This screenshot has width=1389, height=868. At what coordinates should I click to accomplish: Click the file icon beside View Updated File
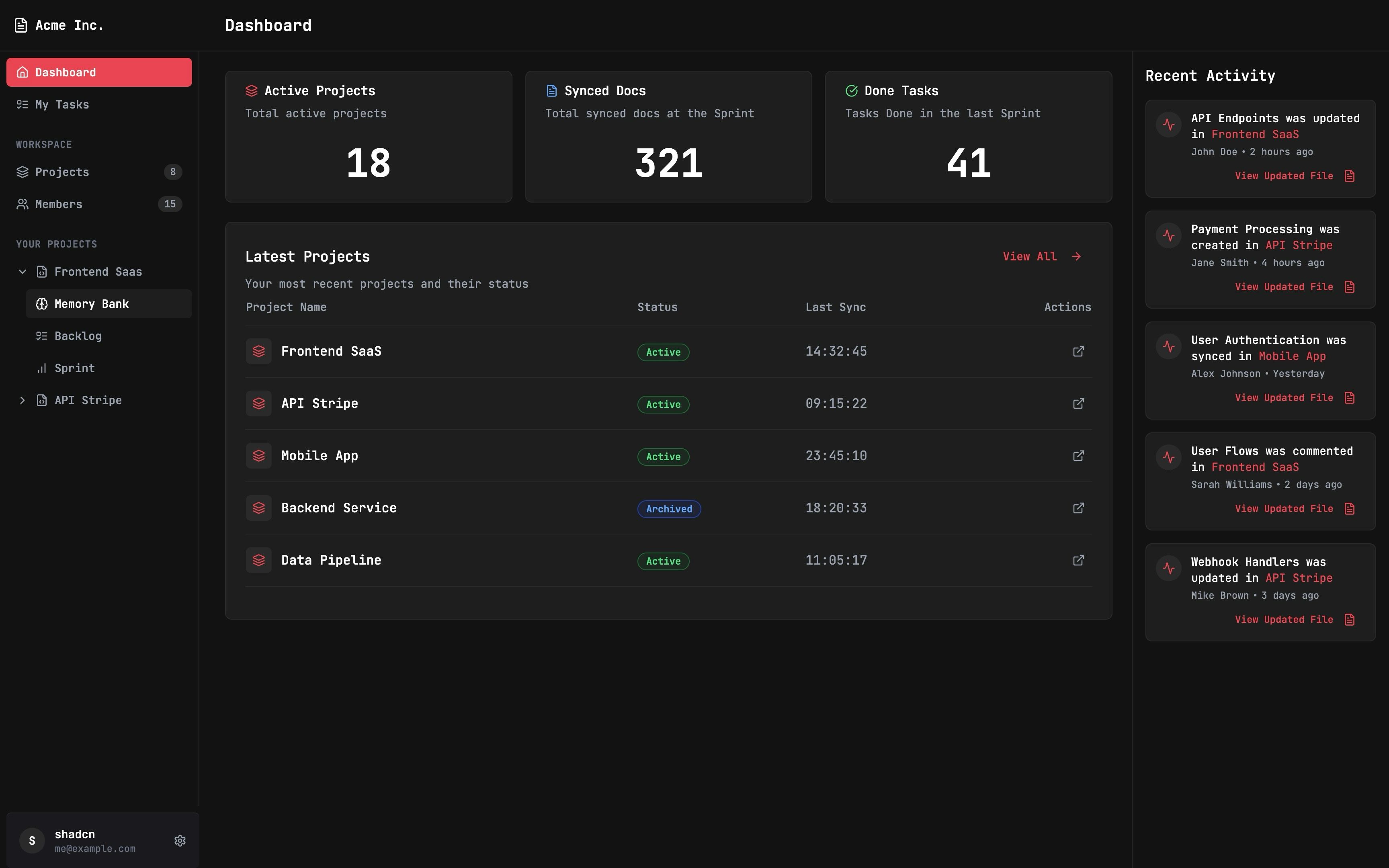pyautogui.click(x=1349, y=176)
